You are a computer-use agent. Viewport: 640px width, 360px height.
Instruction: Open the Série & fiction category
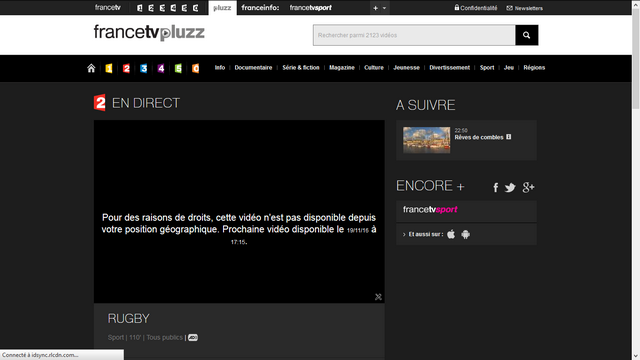point(301,68)
